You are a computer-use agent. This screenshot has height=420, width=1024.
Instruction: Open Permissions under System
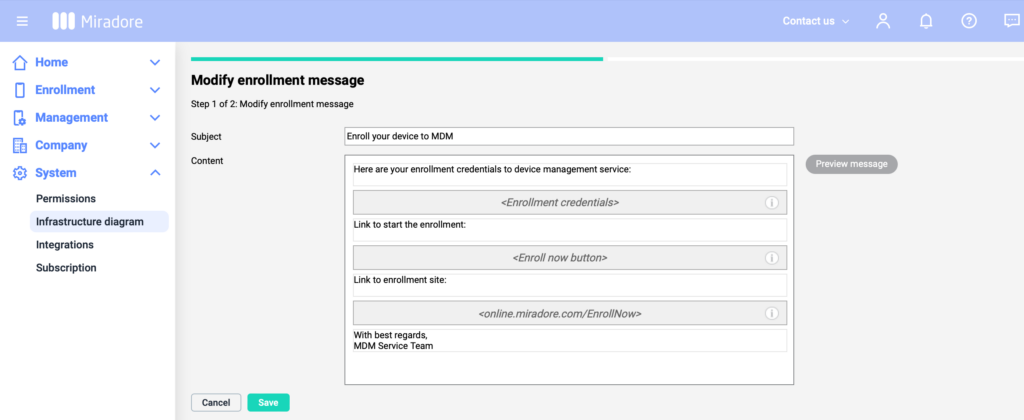coord(66,199)
